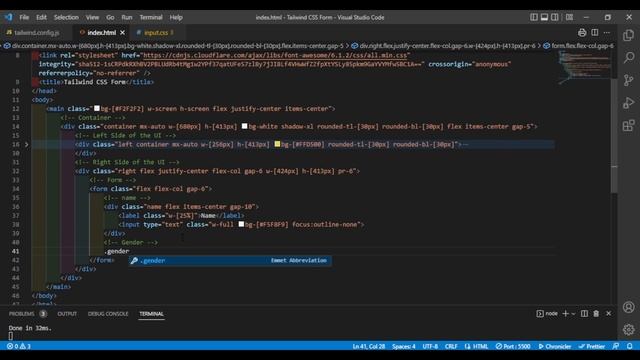Open the Selection menu
The height and width of the screenshot is (360, 640).
66,17
